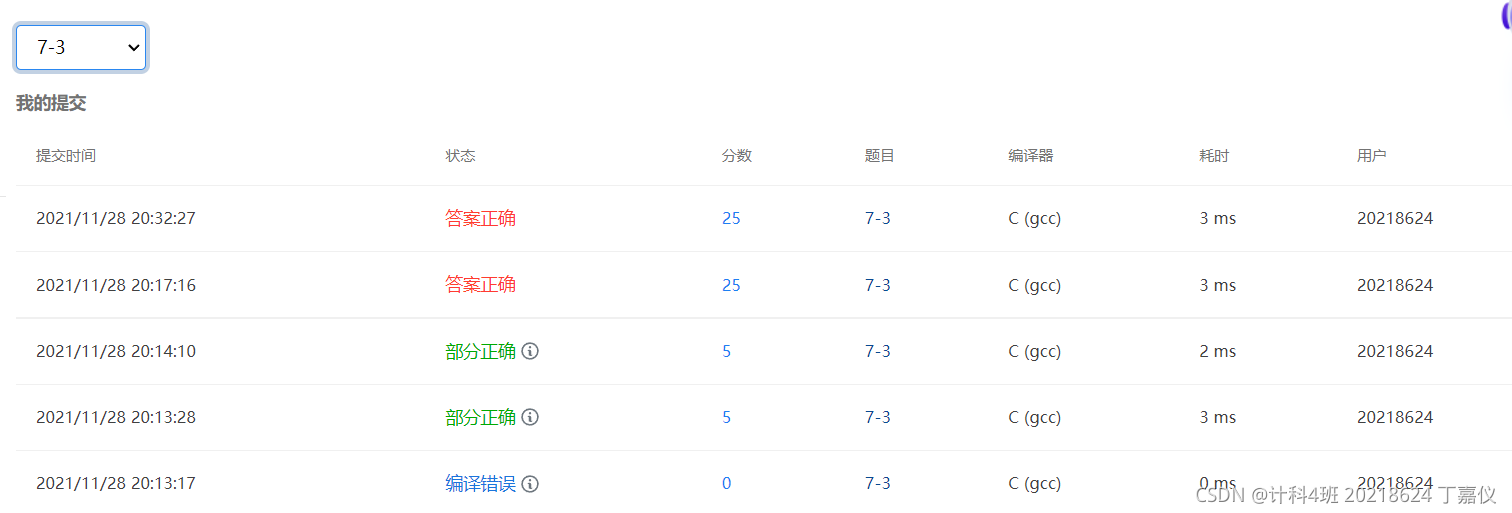Click score 25 in 20:32:27 row
1512x513 pixels.
(731, 218)
